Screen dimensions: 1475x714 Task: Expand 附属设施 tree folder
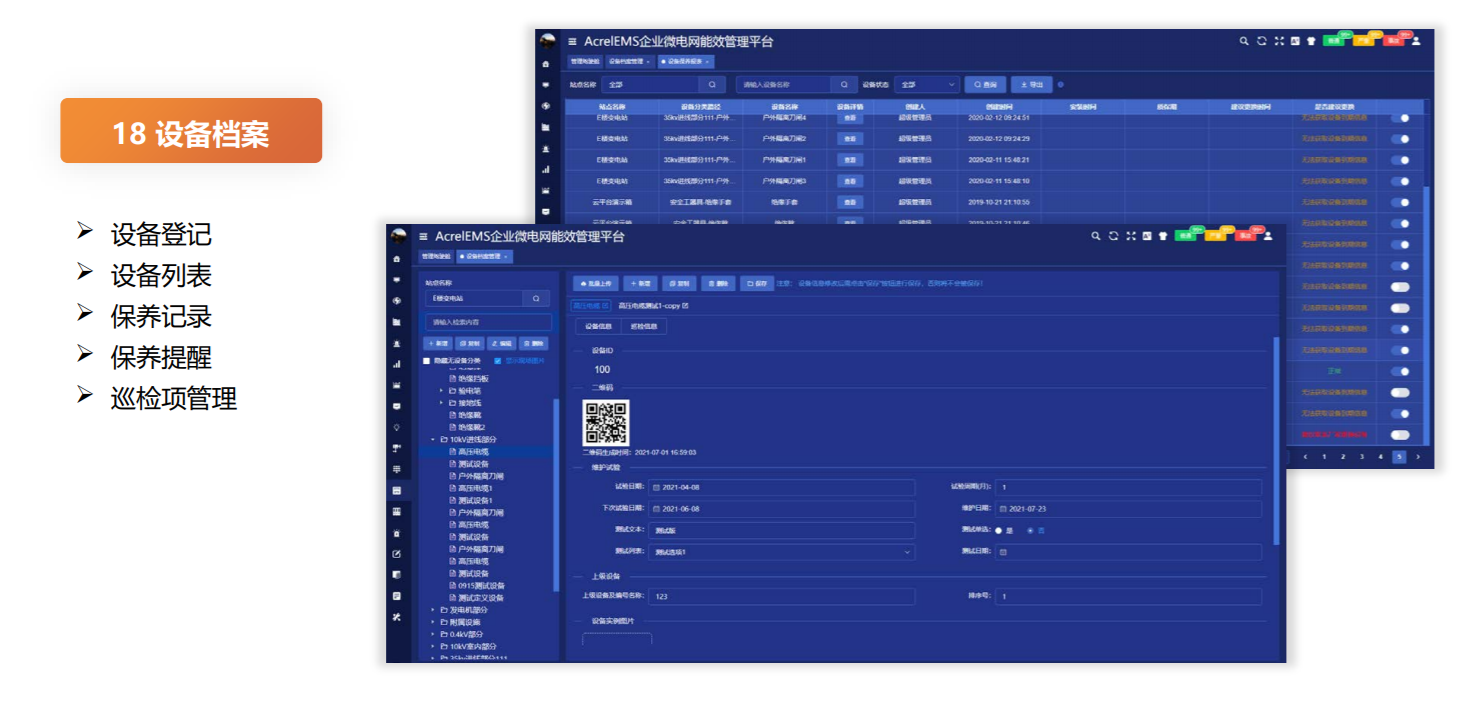pyautogui.click(x=433, y=622)
